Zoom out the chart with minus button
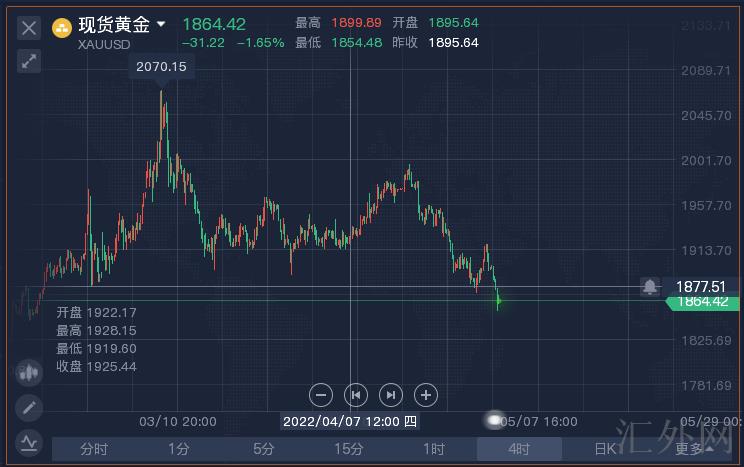The height and width of the screenshot is (467, 744). [320, 394]
